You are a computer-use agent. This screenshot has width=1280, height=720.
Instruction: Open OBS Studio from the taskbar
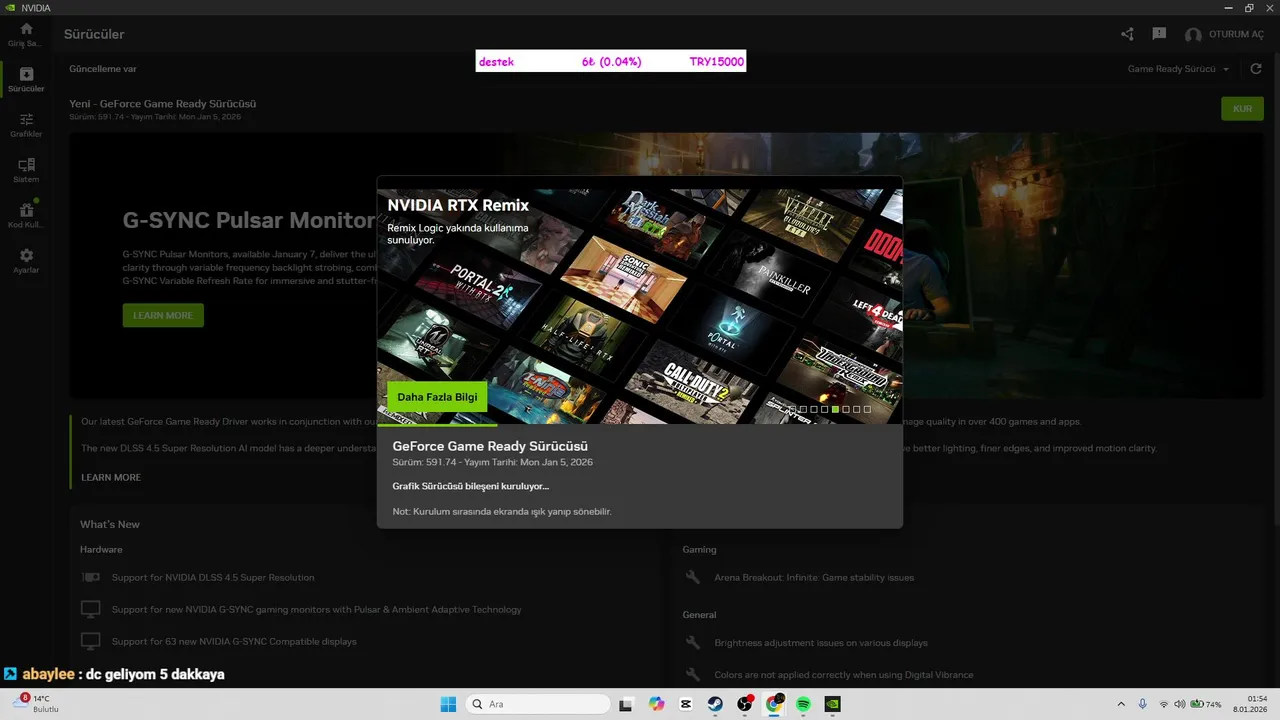pos(745,704)
